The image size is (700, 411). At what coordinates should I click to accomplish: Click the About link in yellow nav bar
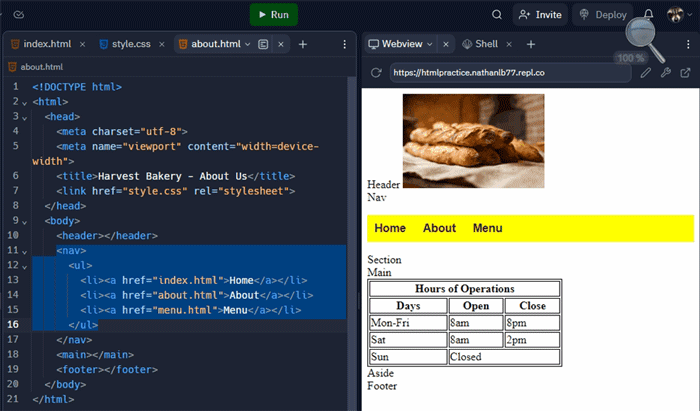tap(439, 228)
